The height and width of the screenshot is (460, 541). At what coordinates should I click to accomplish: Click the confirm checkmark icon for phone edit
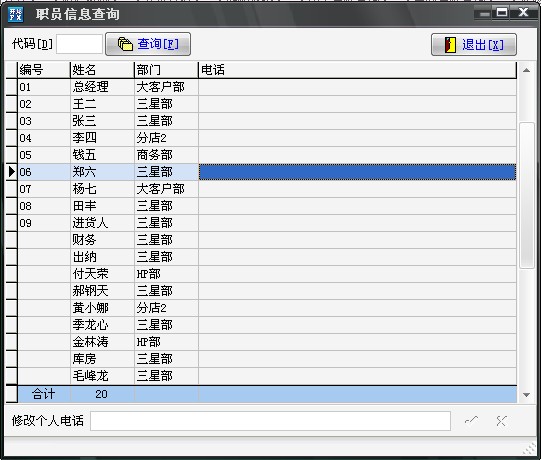point(471,420)
